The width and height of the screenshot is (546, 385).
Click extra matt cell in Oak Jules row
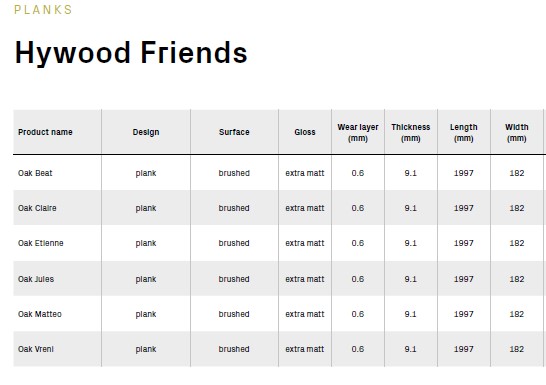coord(305,279)
